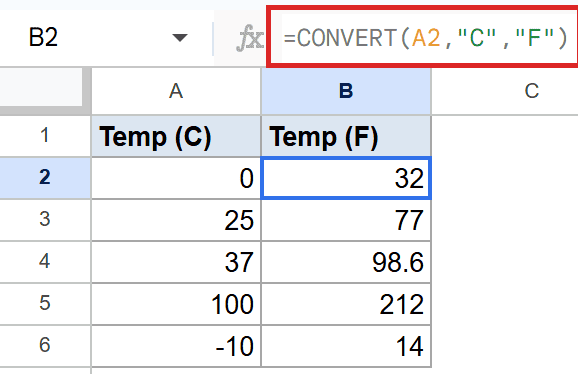Click empty cell C4

pyautogui.click(x=505, y=262)
